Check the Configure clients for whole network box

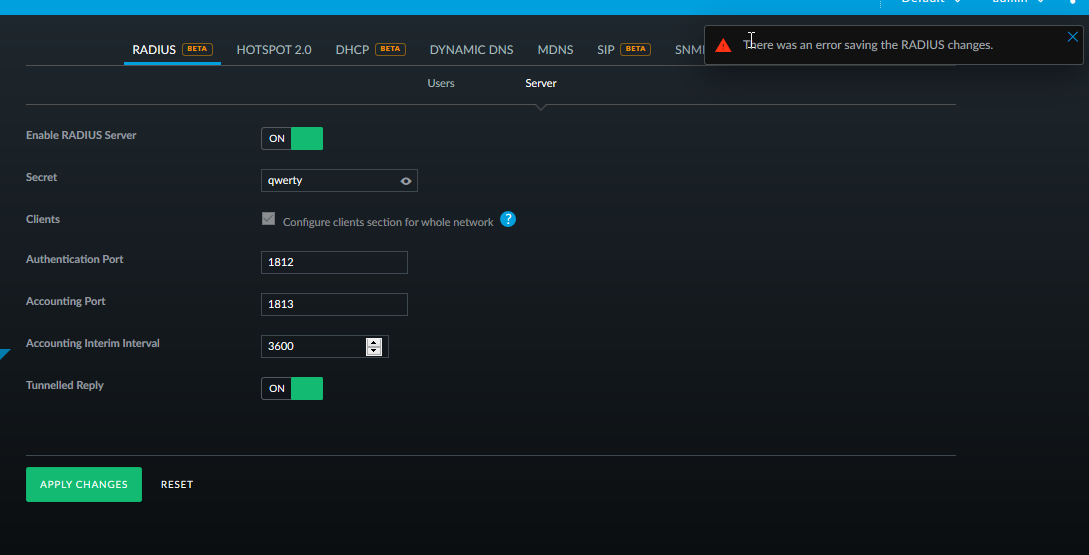(268, 219)
